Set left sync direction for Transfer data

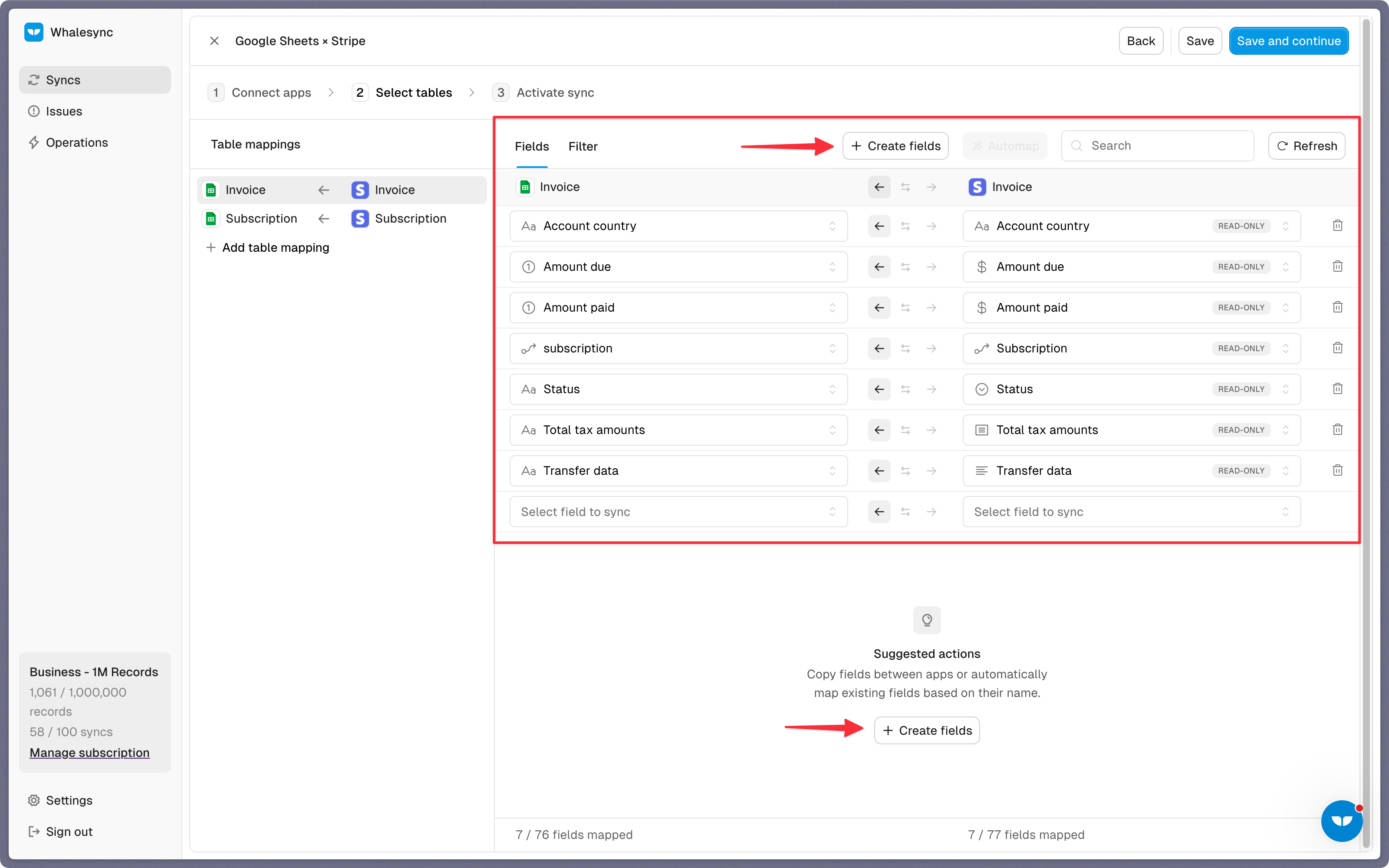pyautogui.click(x=879, y=471)
